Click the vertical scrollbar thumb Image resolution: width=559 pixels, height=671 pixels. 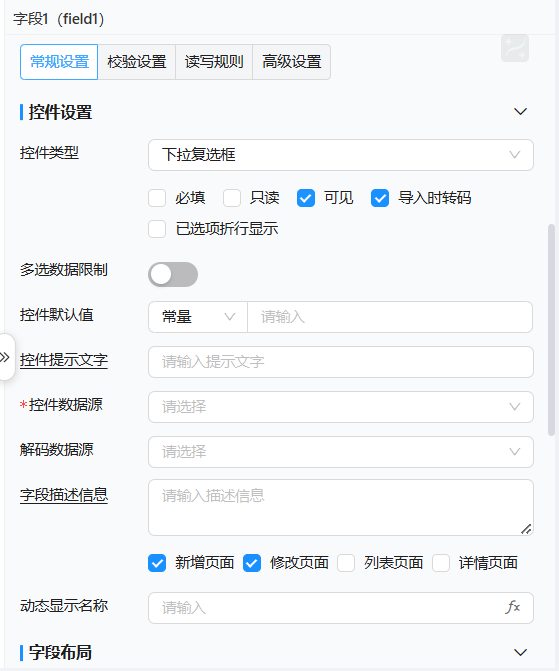click(551, 330)
